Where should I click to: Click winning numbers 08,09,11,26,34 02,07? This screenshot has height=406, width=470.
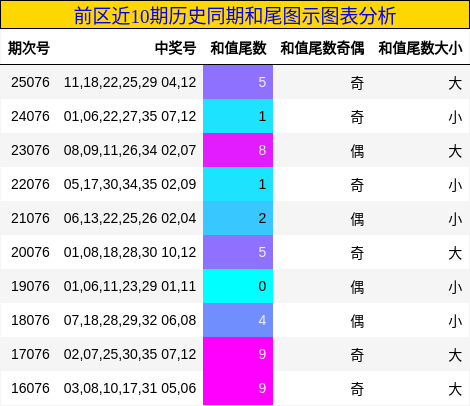[x=130, y=150]
